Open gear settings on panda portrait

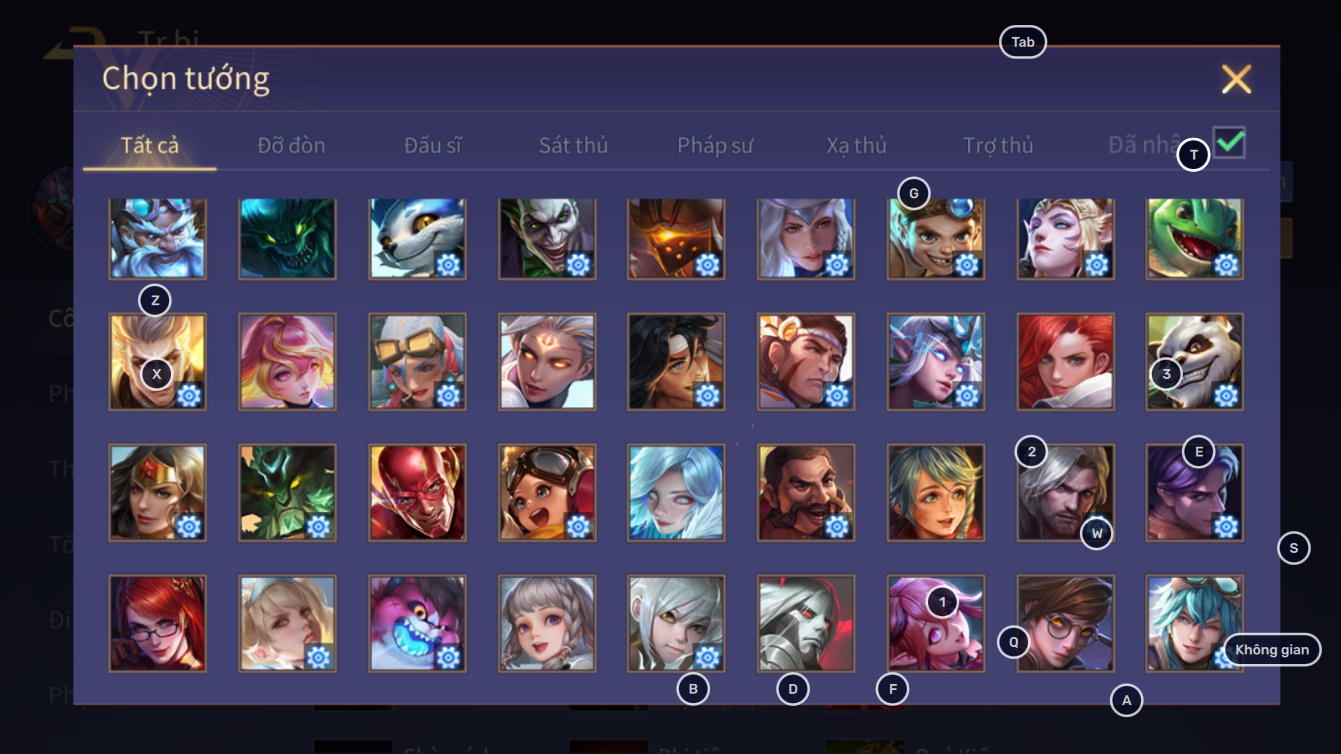1226,395
